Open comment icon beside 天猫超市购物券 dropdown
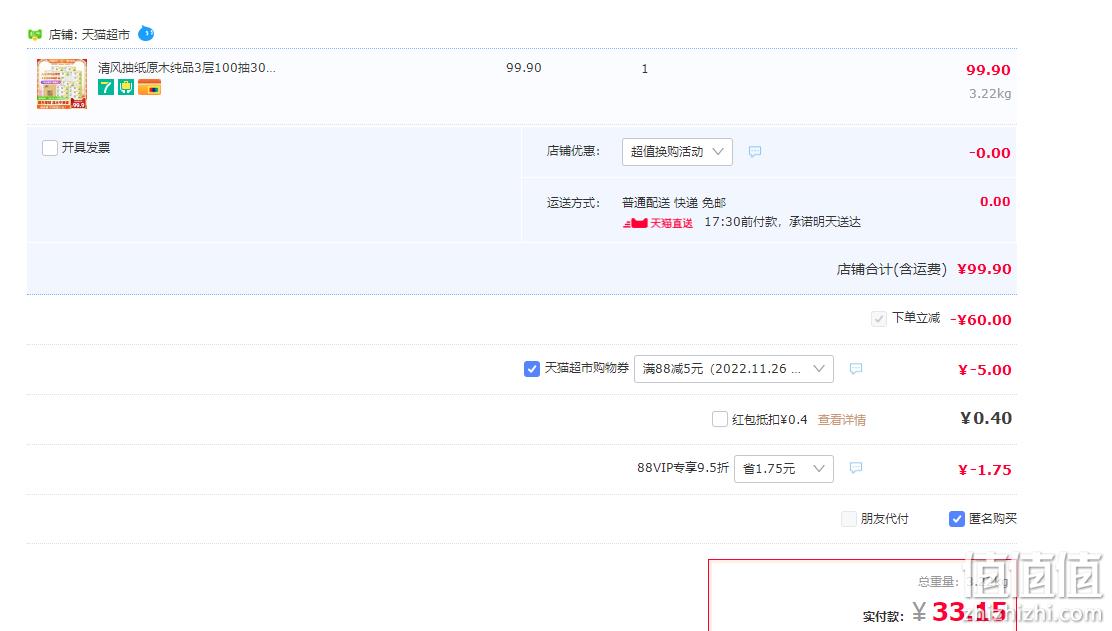The image size is (1112, 631). tap(856, 369)
